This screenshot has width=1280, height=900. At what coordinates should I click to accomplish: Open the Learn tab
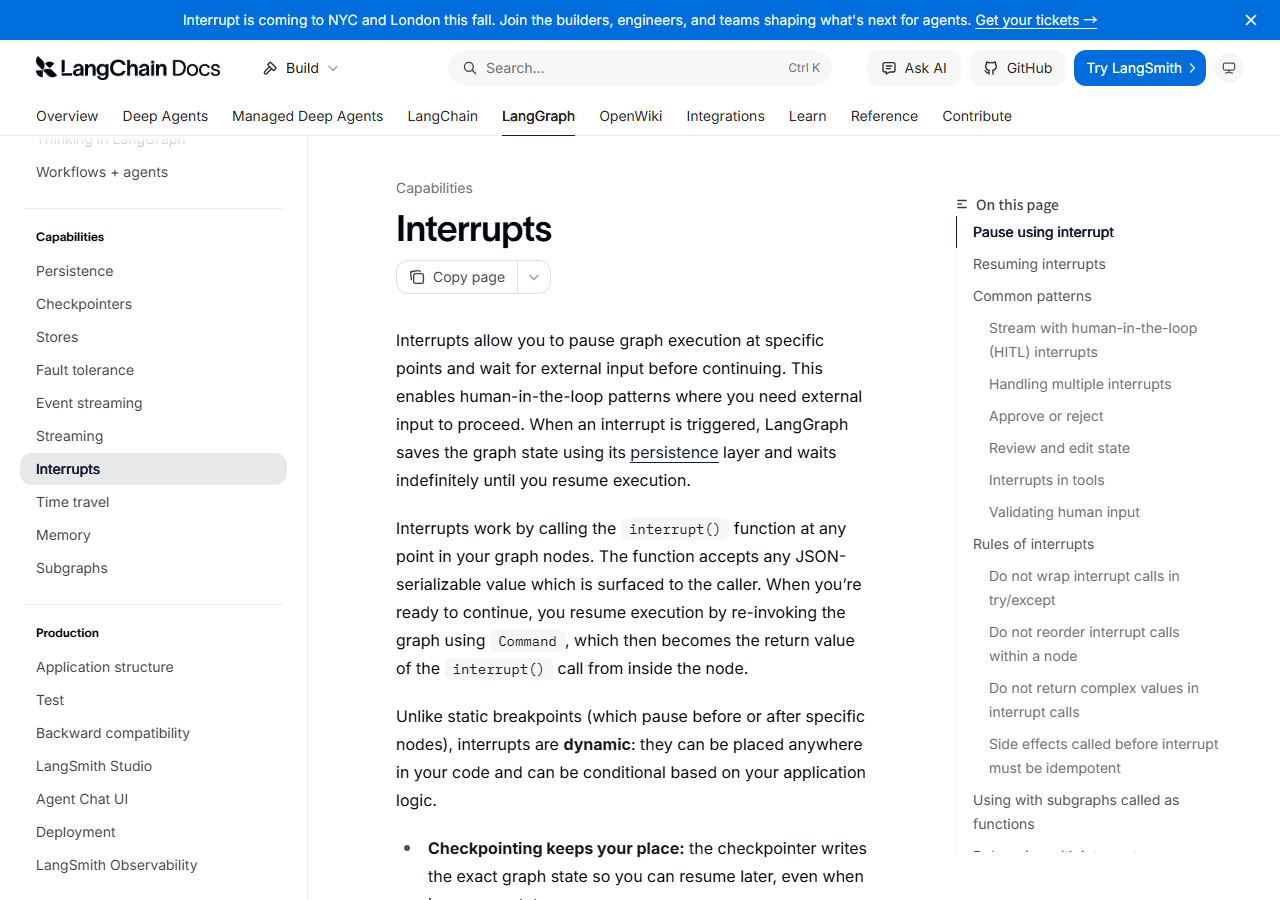(808, 116)
